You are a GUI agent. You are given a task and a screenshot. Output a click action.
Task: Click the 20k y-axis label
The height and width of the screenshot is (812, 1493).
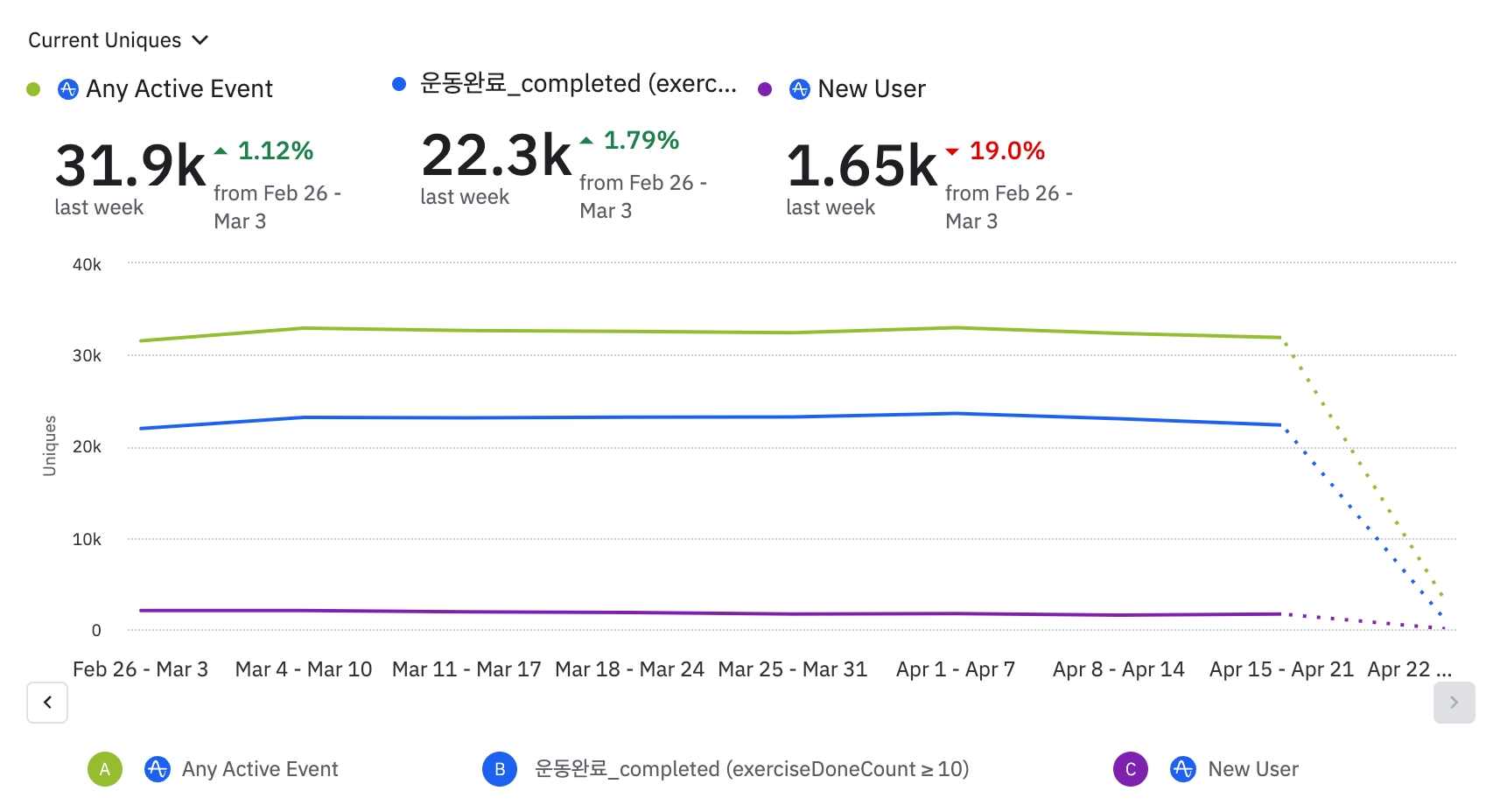(87, 447)
